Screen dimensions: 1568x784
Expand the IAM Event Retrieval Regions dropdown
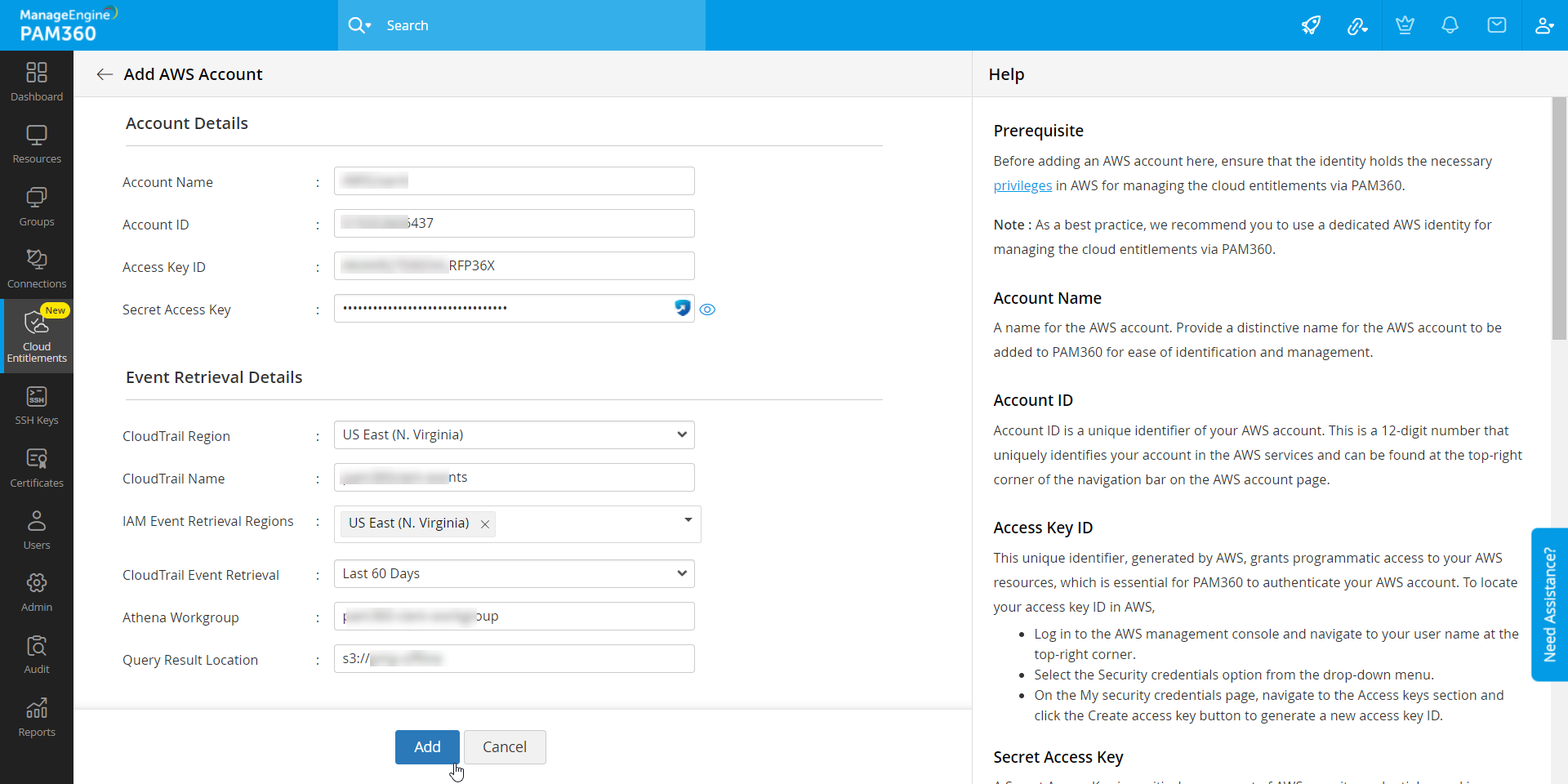coord(688,520)
